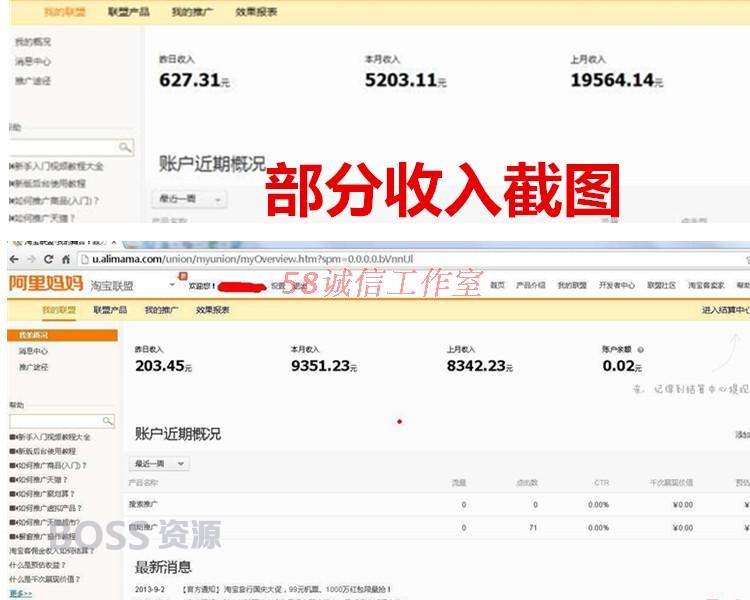Open 最近一周 dropdown in the 203.45元 page
The image size is (750, 600).
159,464
